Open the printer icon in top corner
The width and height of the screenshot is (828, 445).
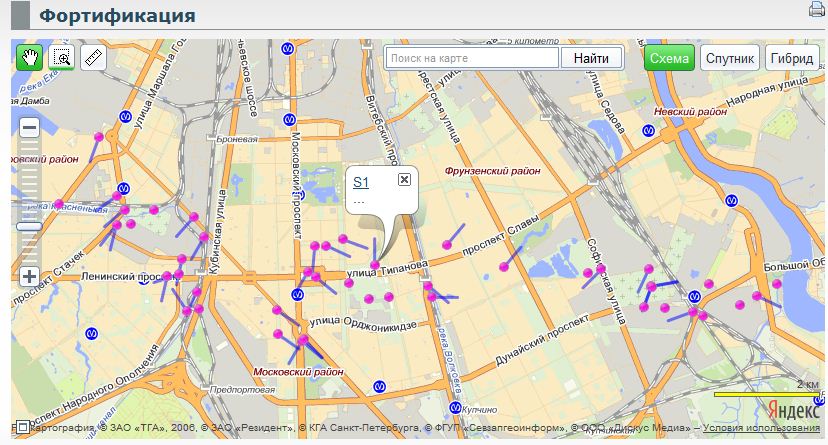coord(817,12)
